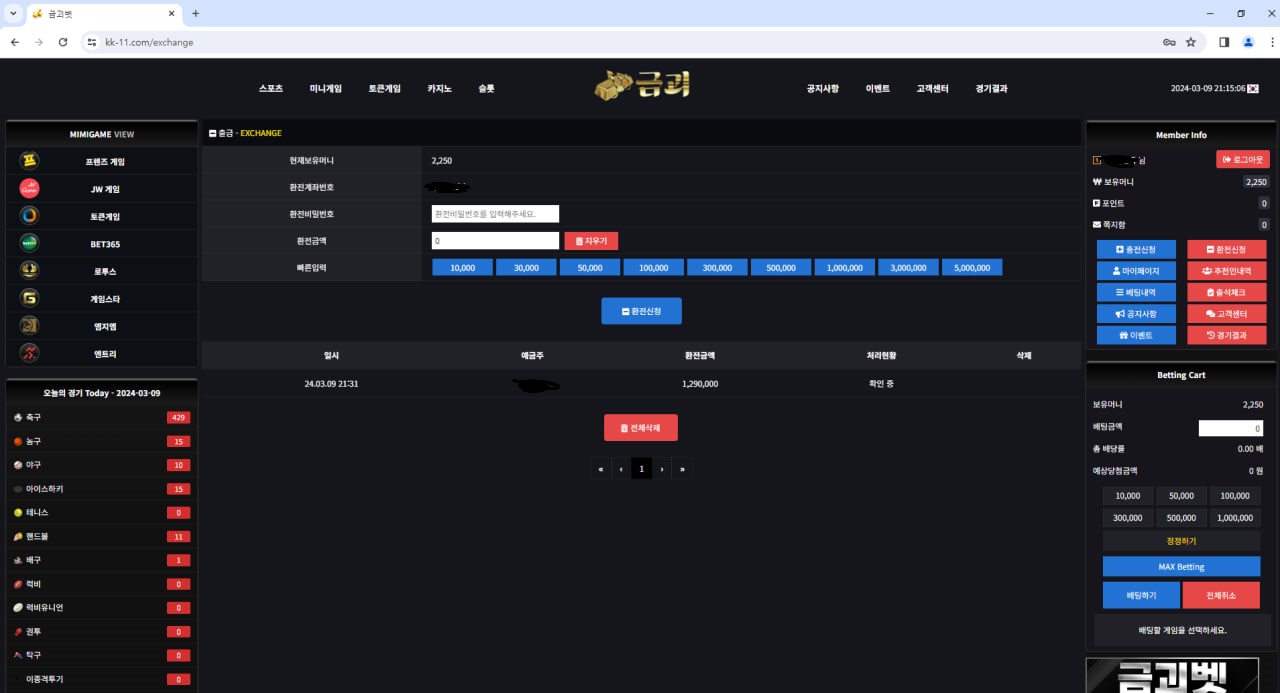Bookmark this page with the star icon
This screenshot has width=1280, height=693.
pos(1191,42)
